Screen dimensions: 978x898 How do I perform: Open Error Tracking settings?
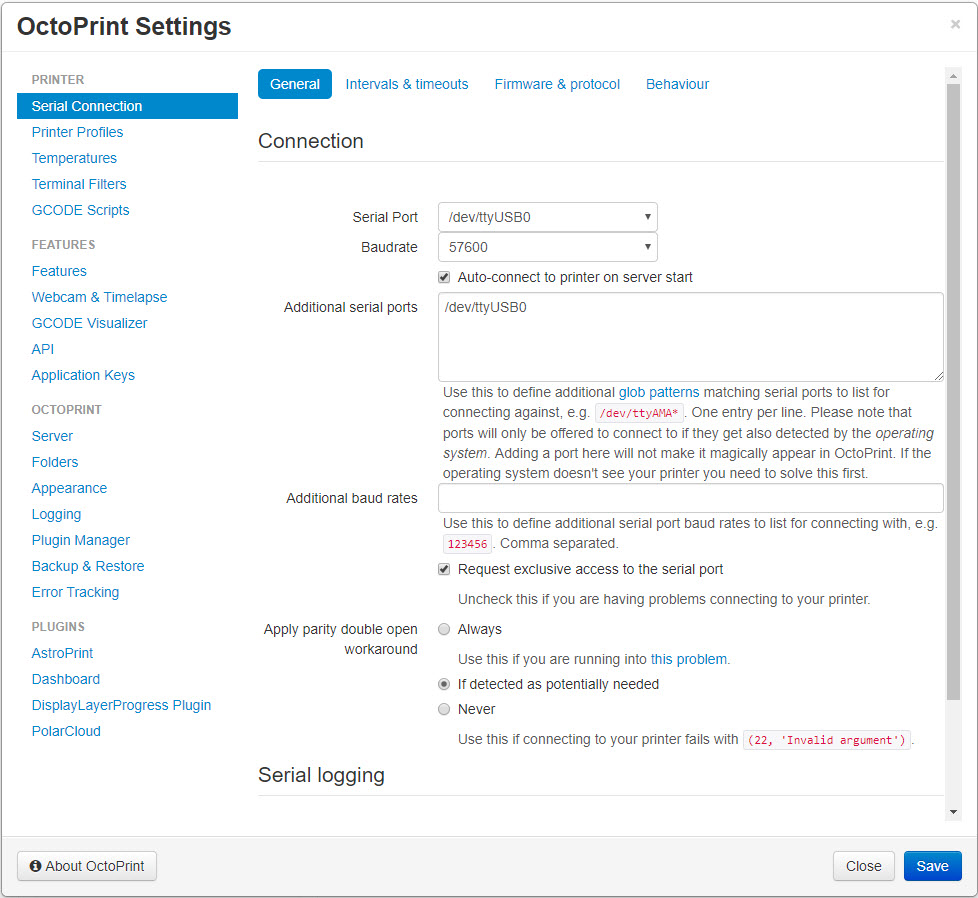pos(75,592)
